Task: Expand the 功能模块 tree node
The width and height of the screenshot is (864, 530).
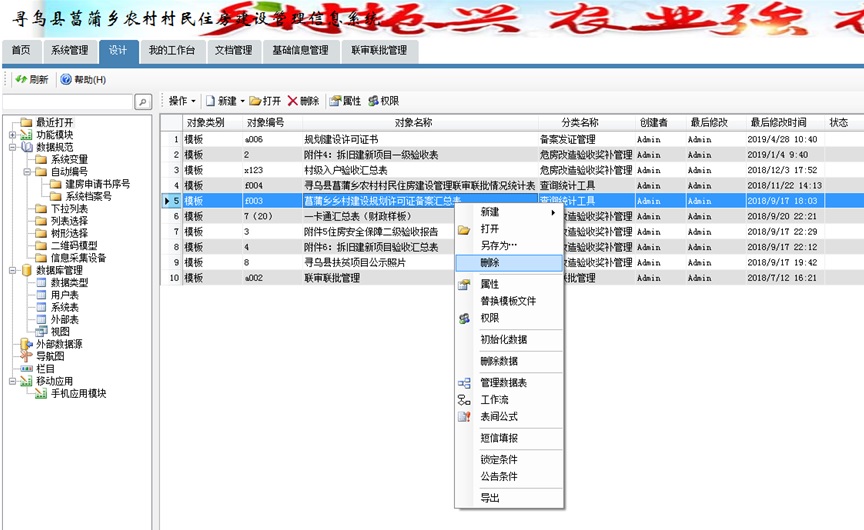Action: click(x=12, y=134)
